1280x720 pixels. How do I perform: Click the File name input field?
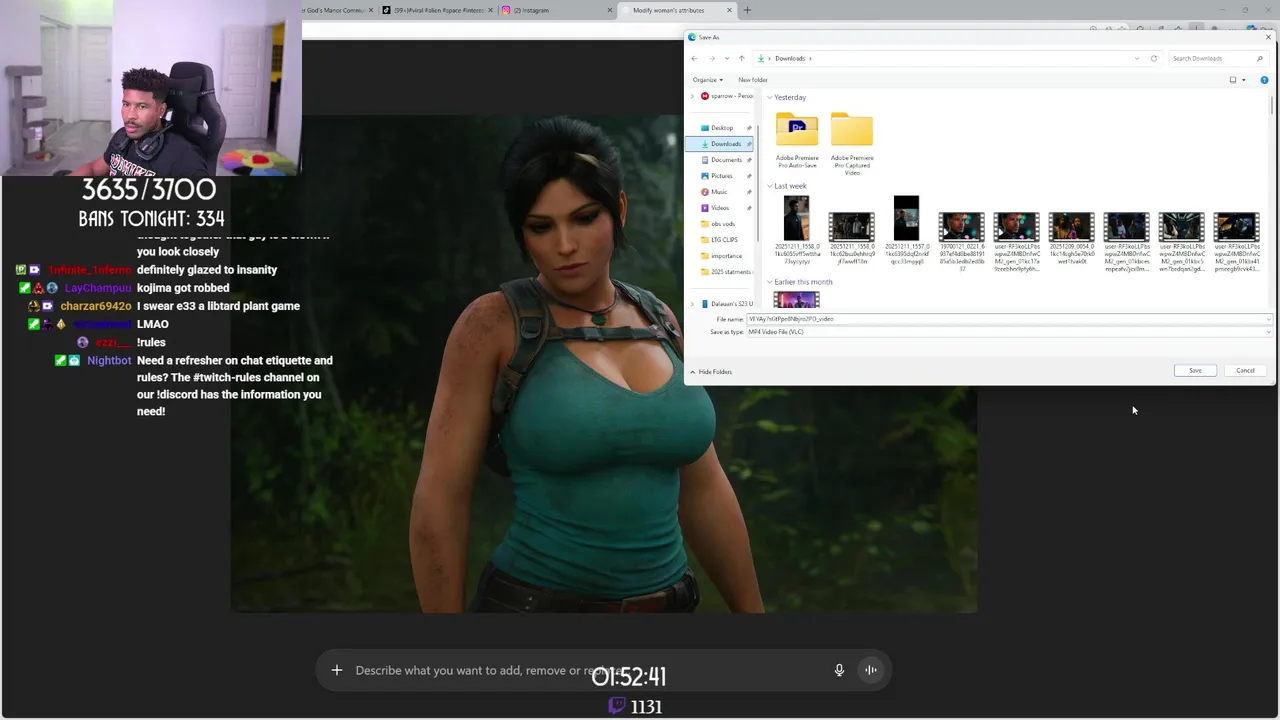click(1008, 319)
